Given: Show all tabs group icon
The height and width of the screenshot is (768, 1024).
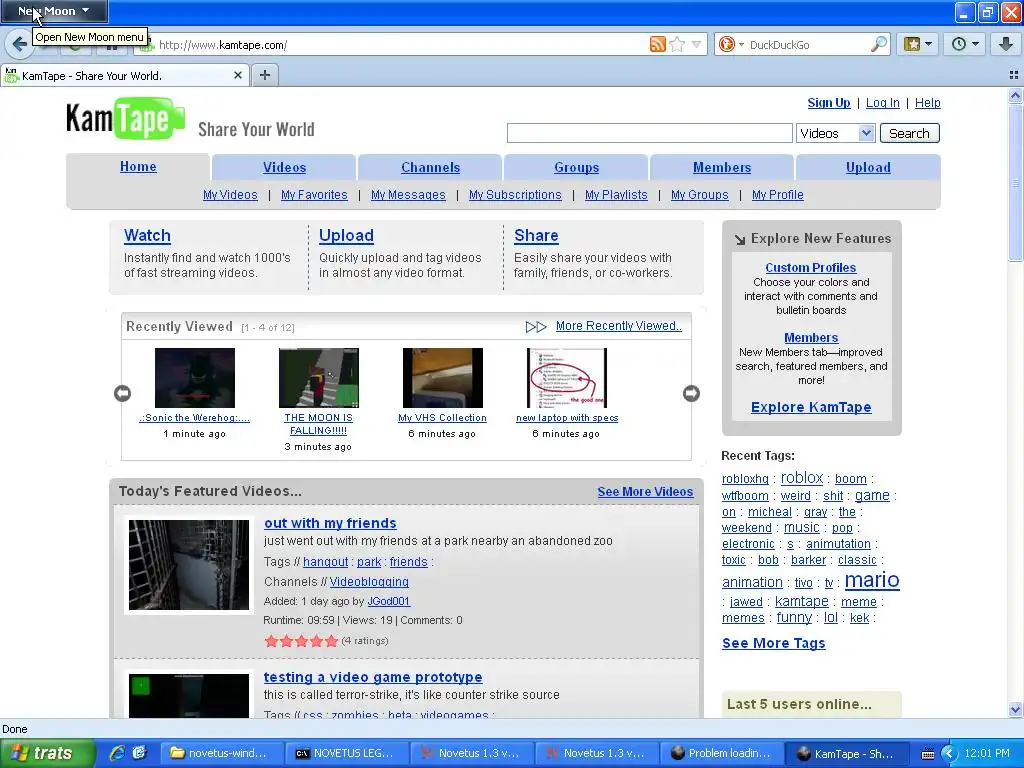Looking at the screenshot, I should (x=1014, y=75).
